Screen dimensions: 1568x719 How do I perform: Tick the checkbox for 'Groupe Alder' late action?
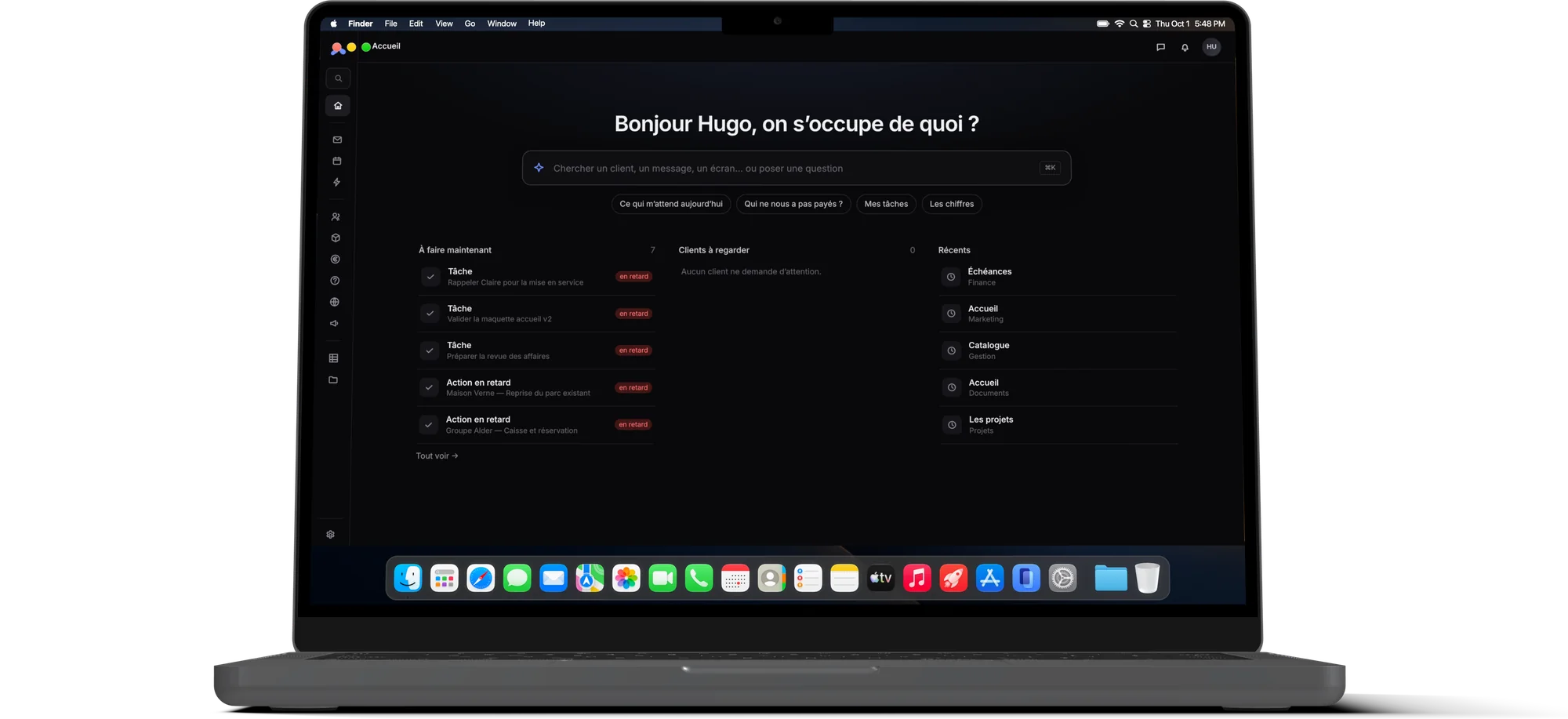(428, 425)
